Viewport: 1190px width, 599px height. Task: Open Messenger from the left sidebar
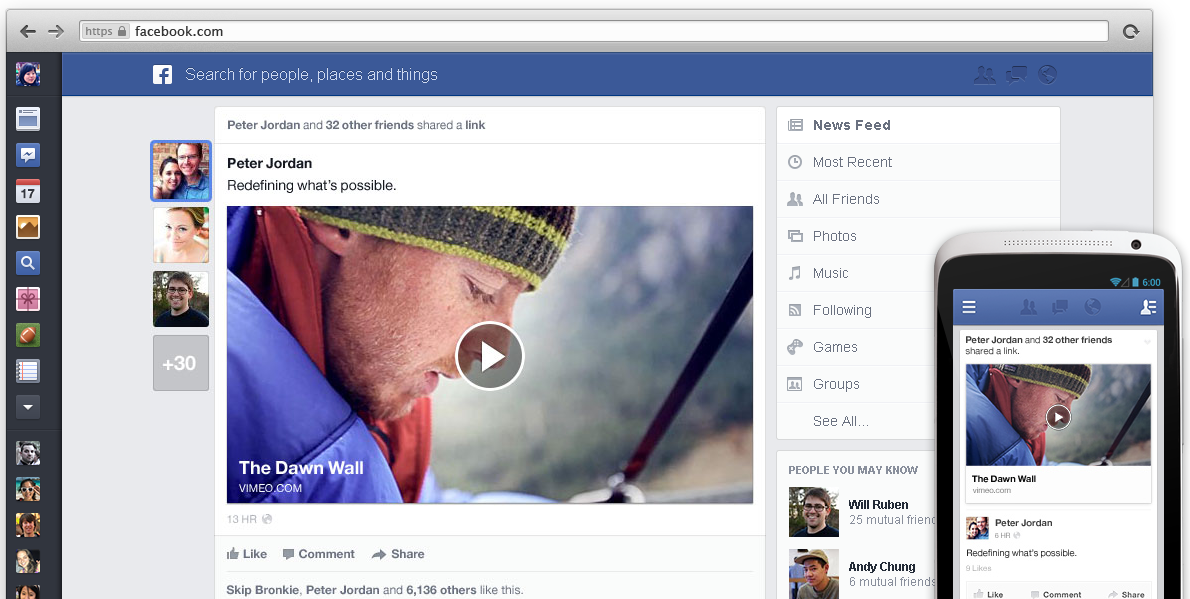[28, 155]
